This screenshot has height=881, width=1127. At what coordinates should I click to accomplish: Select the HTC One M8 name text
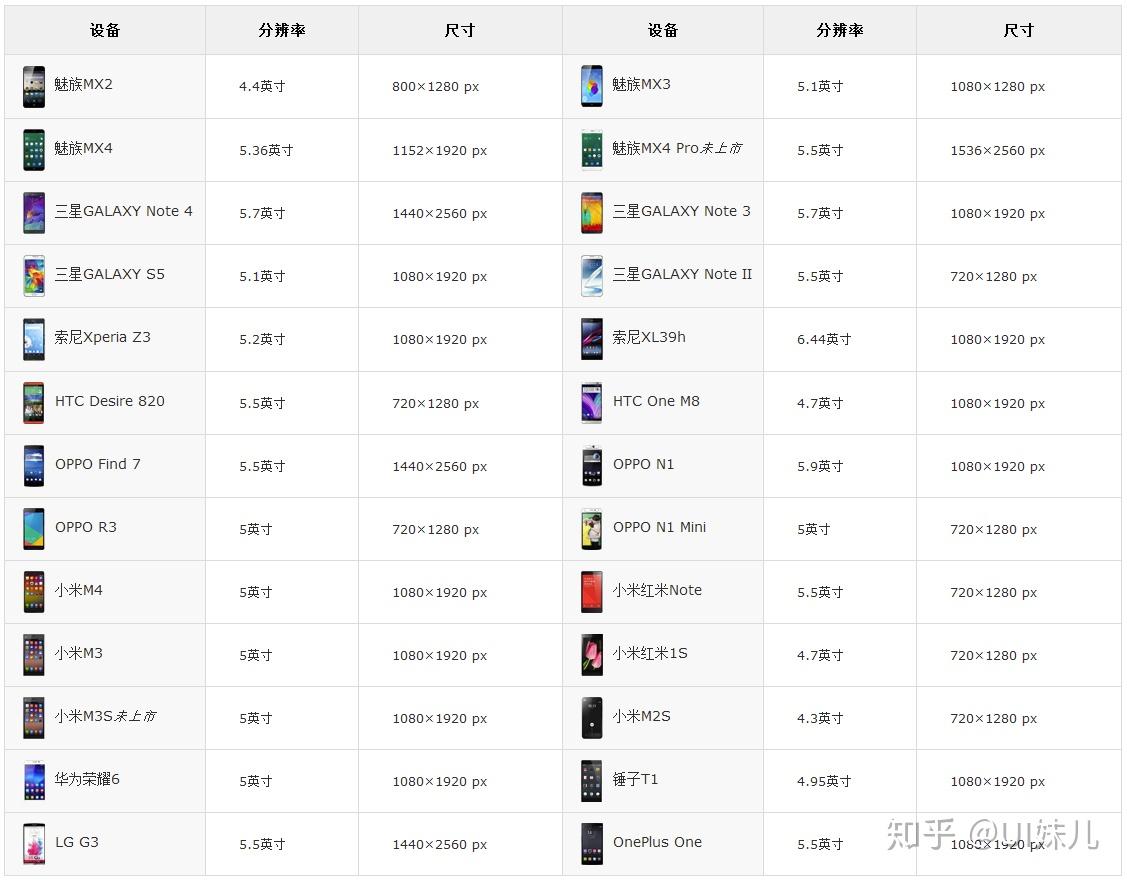click(x=656, y=401)
